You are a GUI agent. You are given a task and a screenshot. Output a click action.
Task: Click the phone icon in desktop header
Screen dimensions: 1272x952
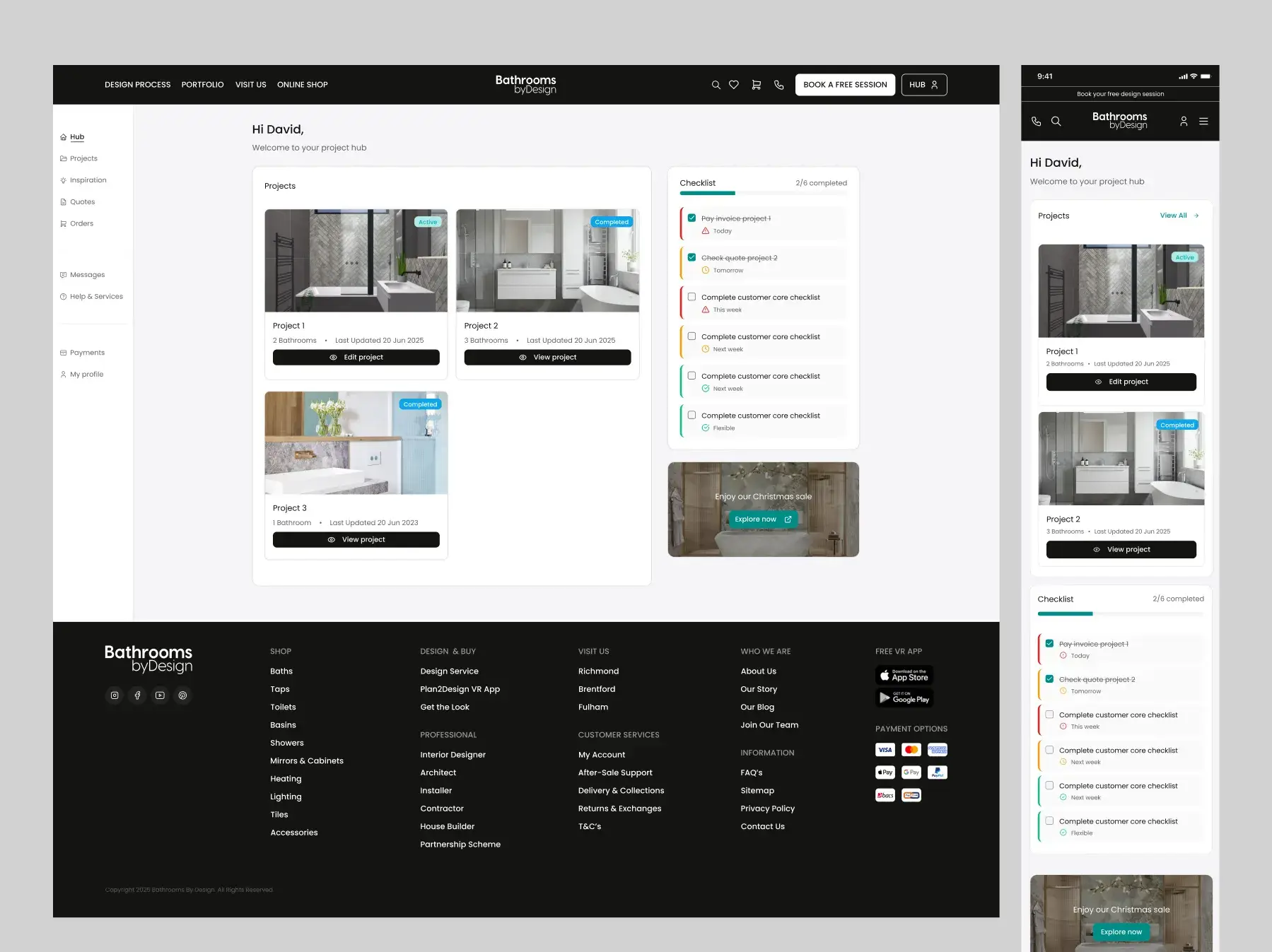778,85
